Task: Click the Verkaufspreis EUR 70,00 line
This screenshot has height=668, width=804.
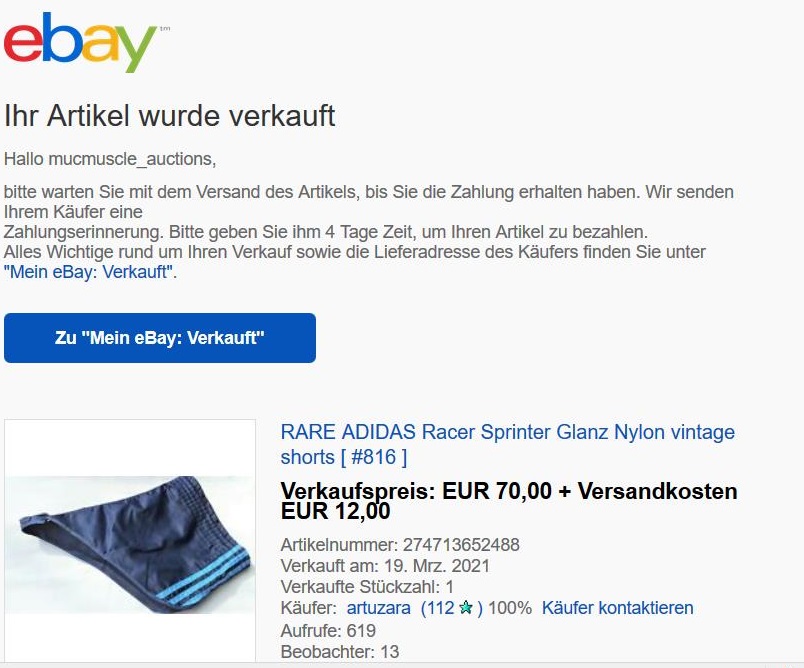Action: tap(416, 491)
